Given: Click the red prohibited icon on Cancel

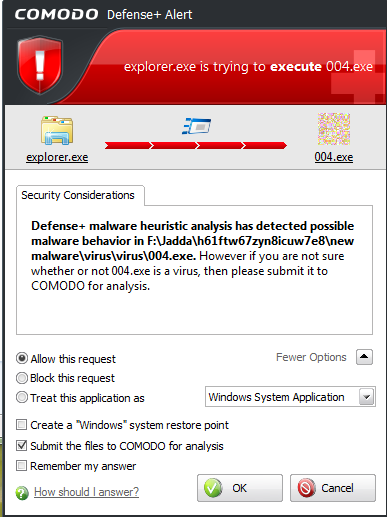Looking at the screenshot, I should (306, 488).
